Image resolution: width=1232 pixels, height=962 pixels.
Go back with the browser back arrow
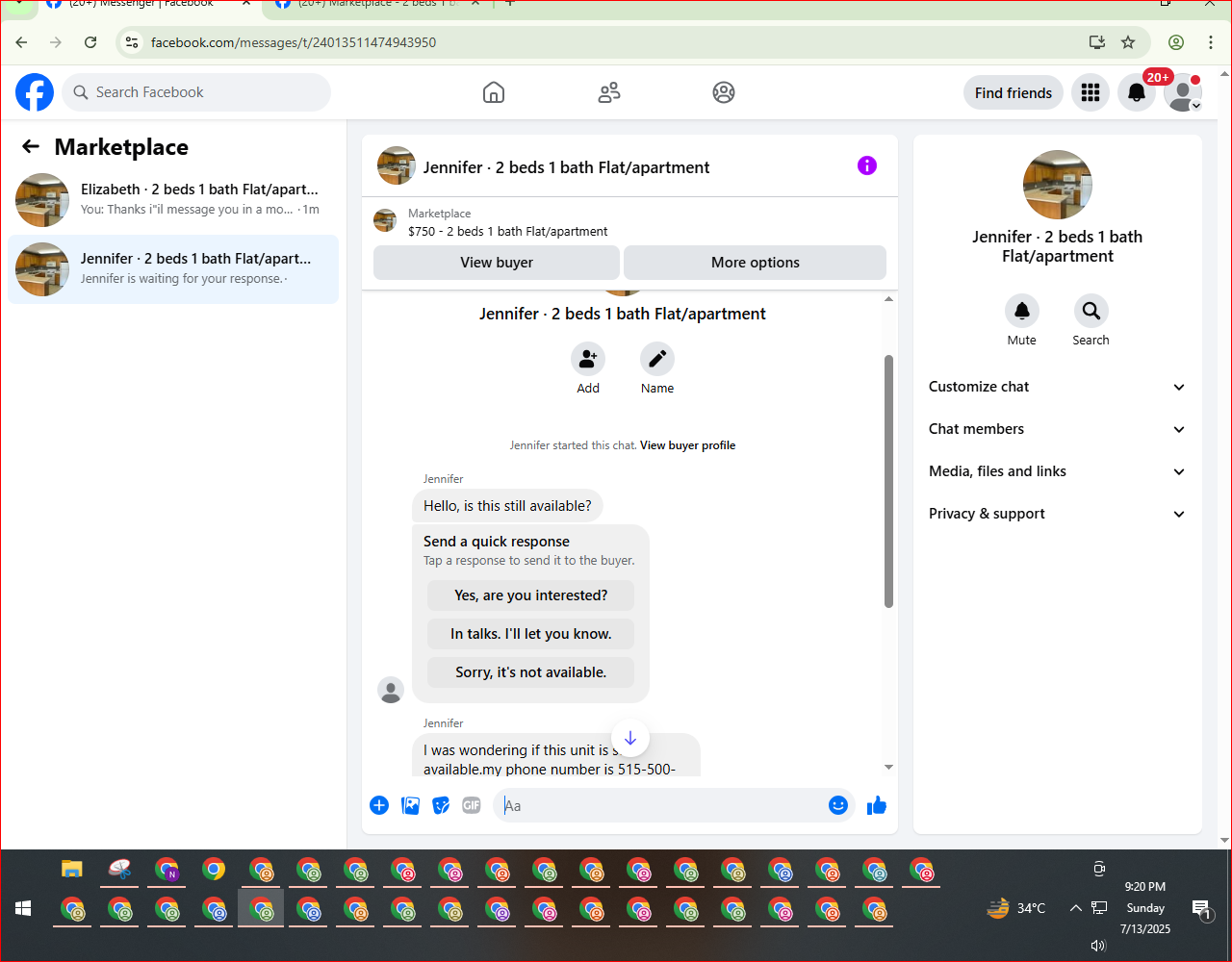point(21,42)
